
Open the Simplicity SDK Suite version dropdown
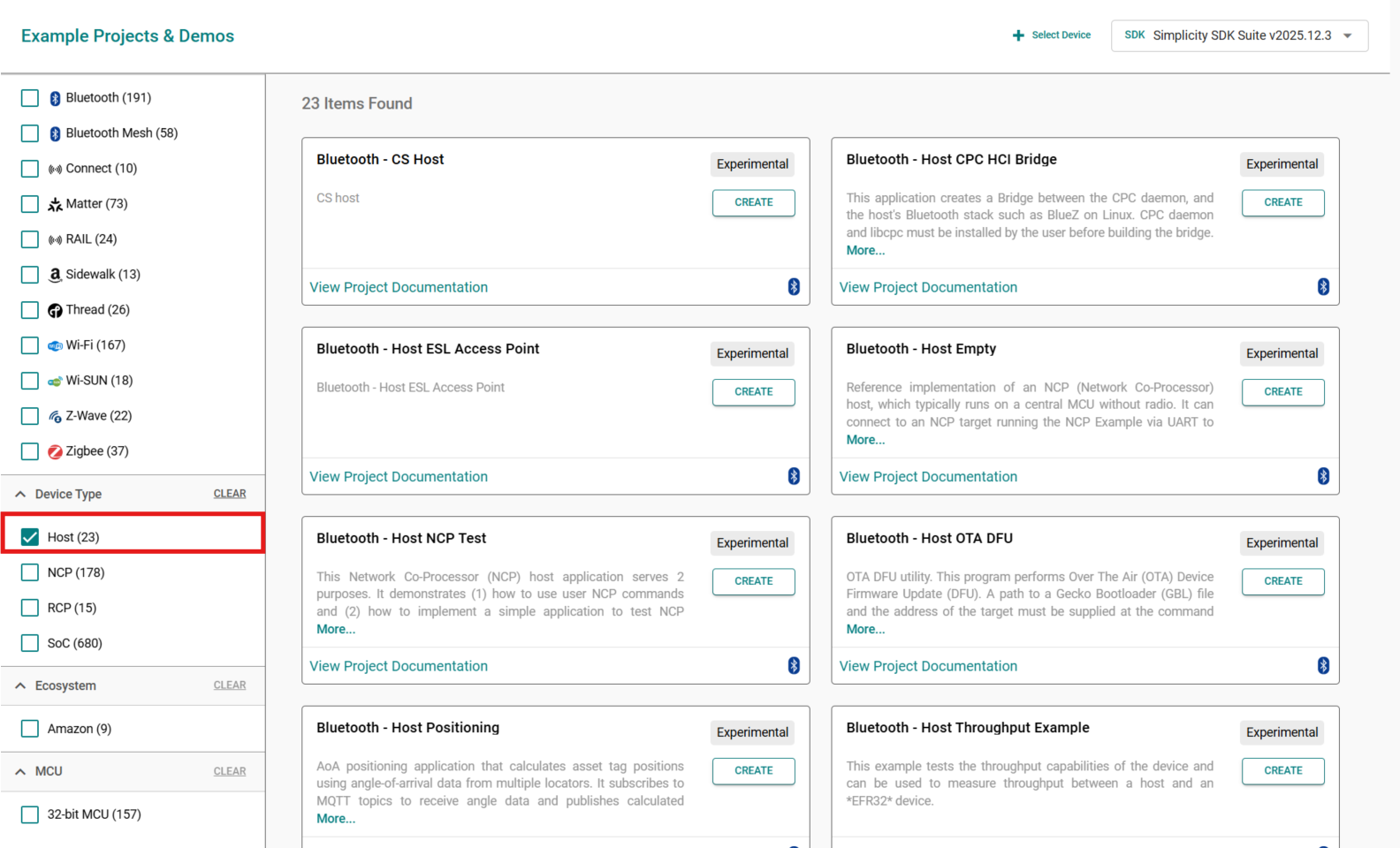pyautogui.click(x=1239, y=35)
